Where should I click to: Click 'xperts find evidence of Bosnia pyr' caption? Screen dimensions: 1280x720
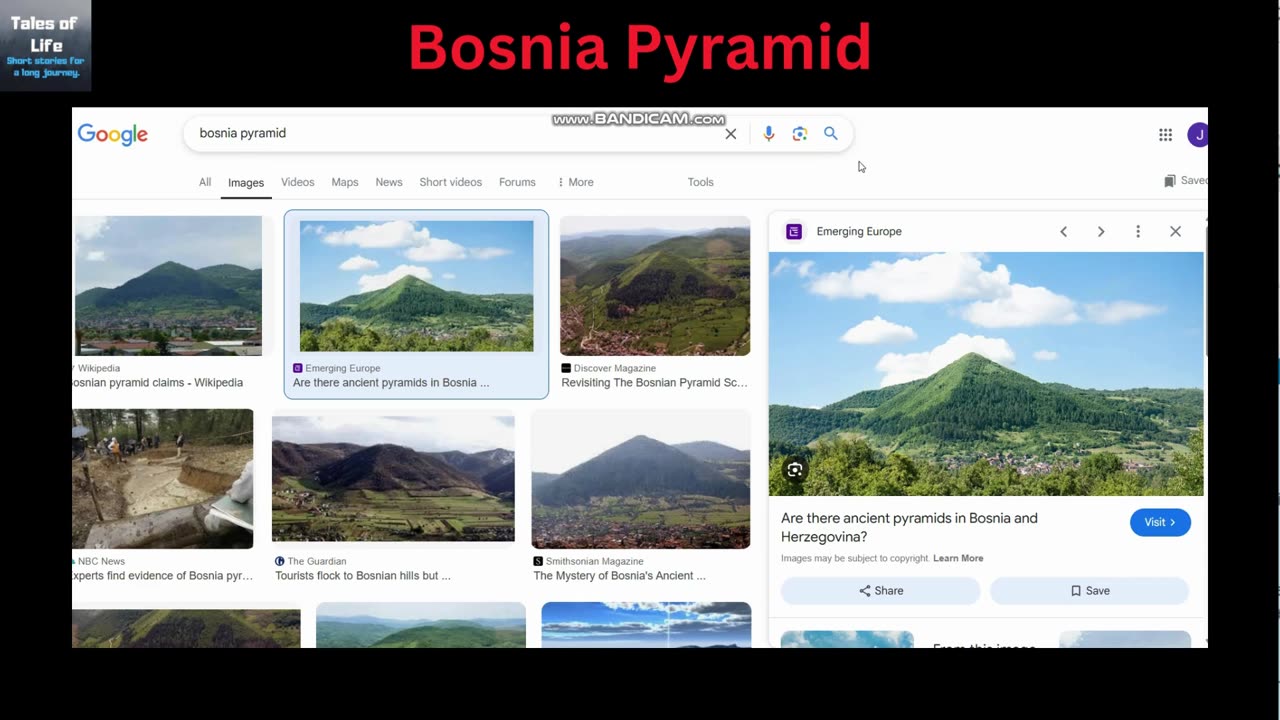click(x=162, y=576)
